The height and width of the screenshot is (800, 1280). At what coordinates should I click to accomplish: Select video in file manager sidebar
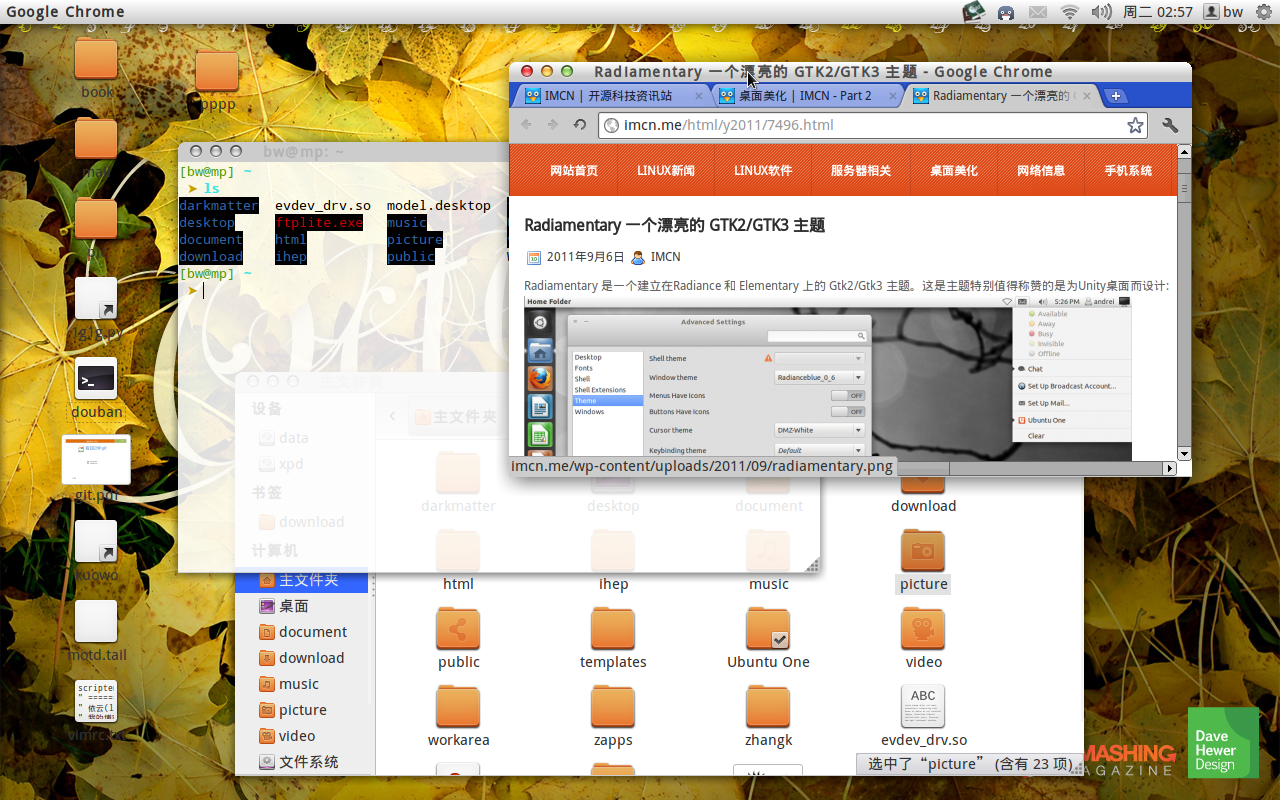301,736
